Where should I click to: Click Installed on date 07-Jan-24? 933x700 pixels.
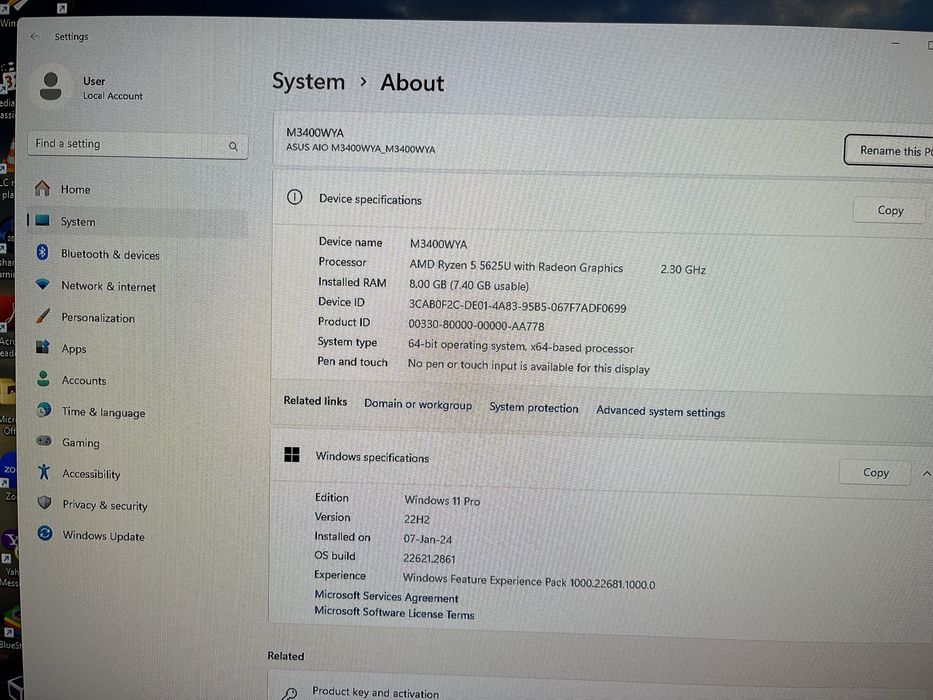point(427,539)
